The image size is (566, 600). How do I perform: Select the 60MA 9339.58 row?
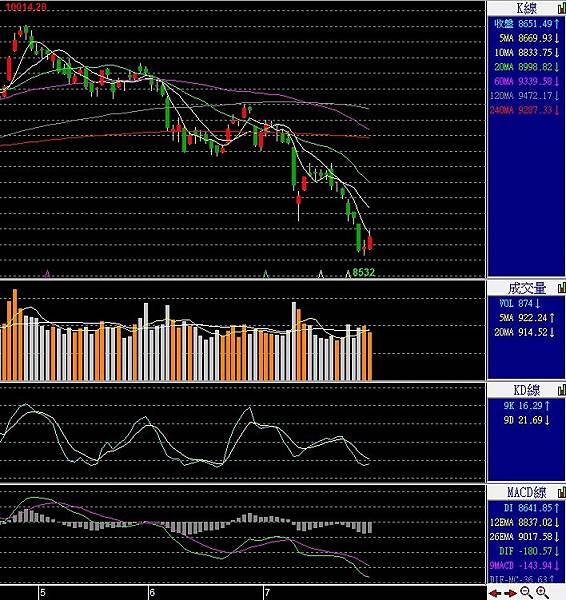(x=527, y=81)
